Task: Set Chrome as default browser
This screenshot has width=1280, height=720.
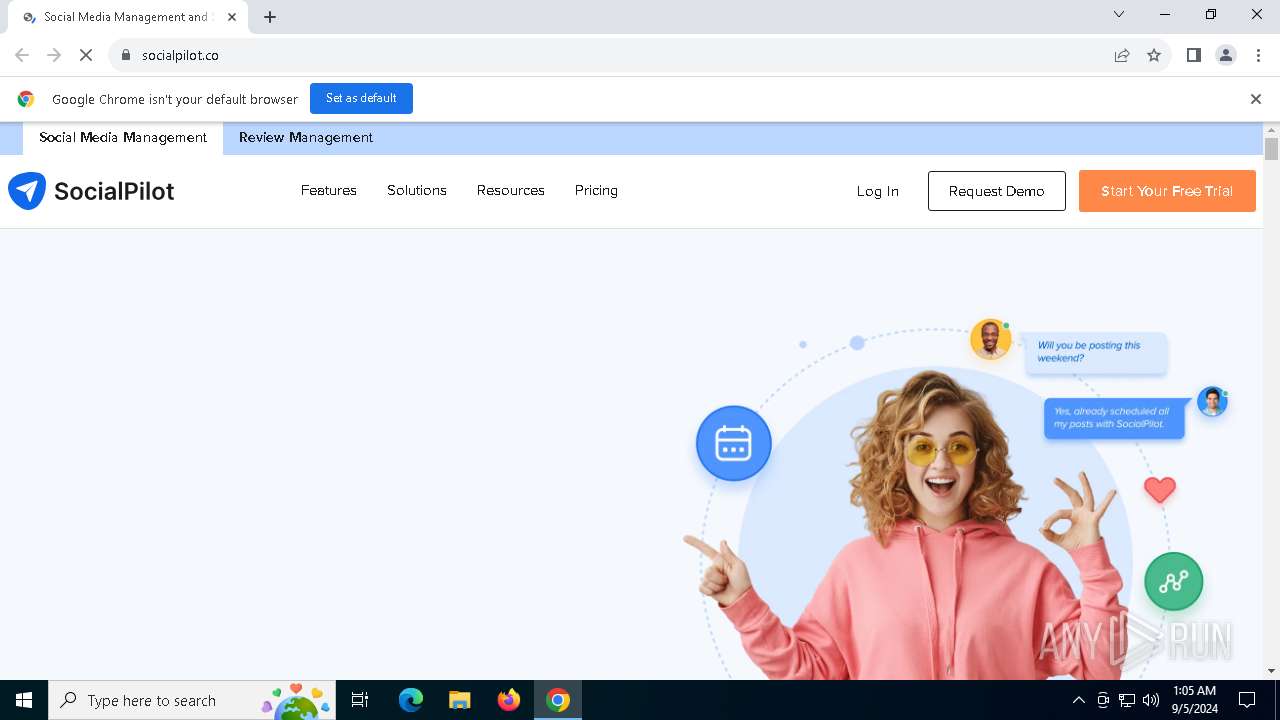Action: [x=361, y=98]
